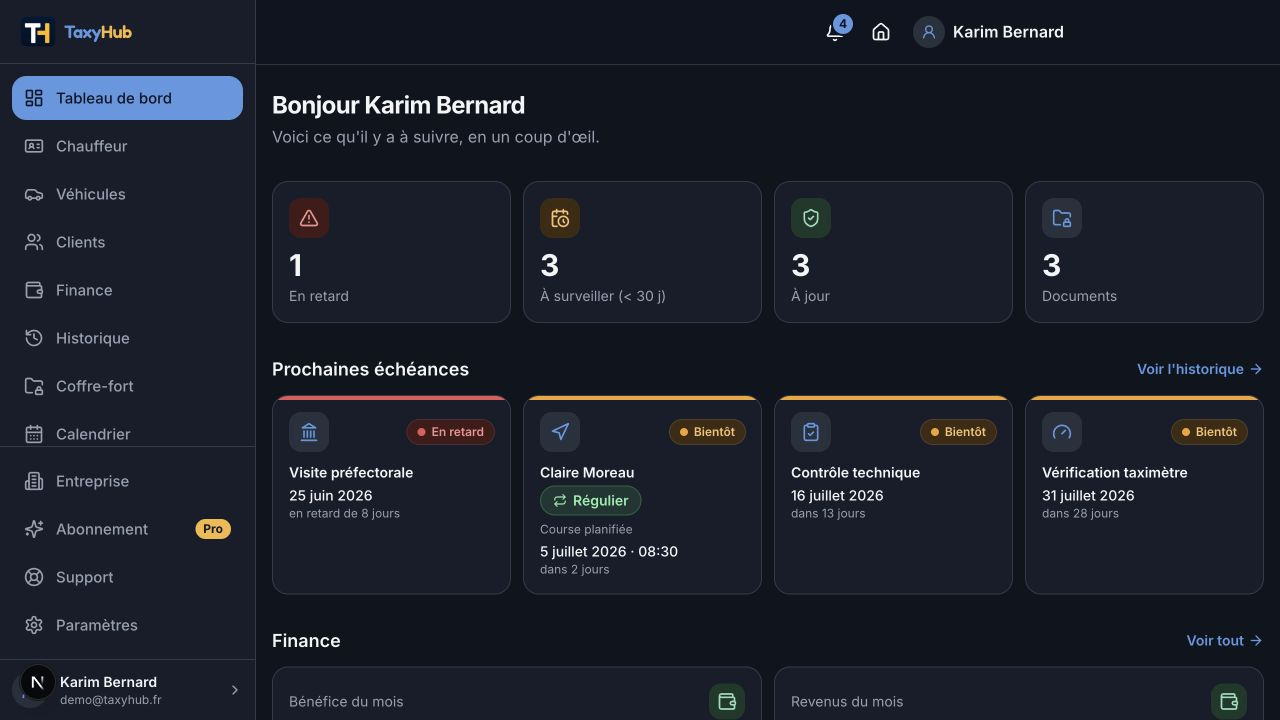1280x720 pixels.
Task: Open the Coffre-fort menu item
Action: tap(127, 386)
